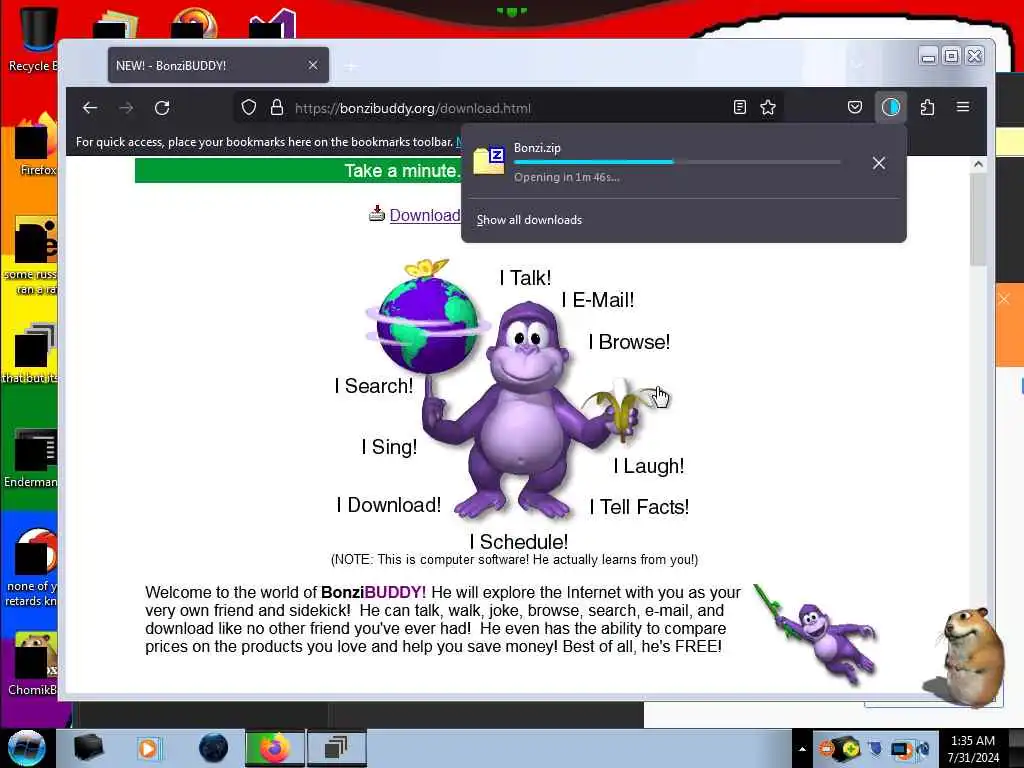Screen dimensions: 1024x768
Task: Minimize the Firefox window
Action: coord(928,57)
